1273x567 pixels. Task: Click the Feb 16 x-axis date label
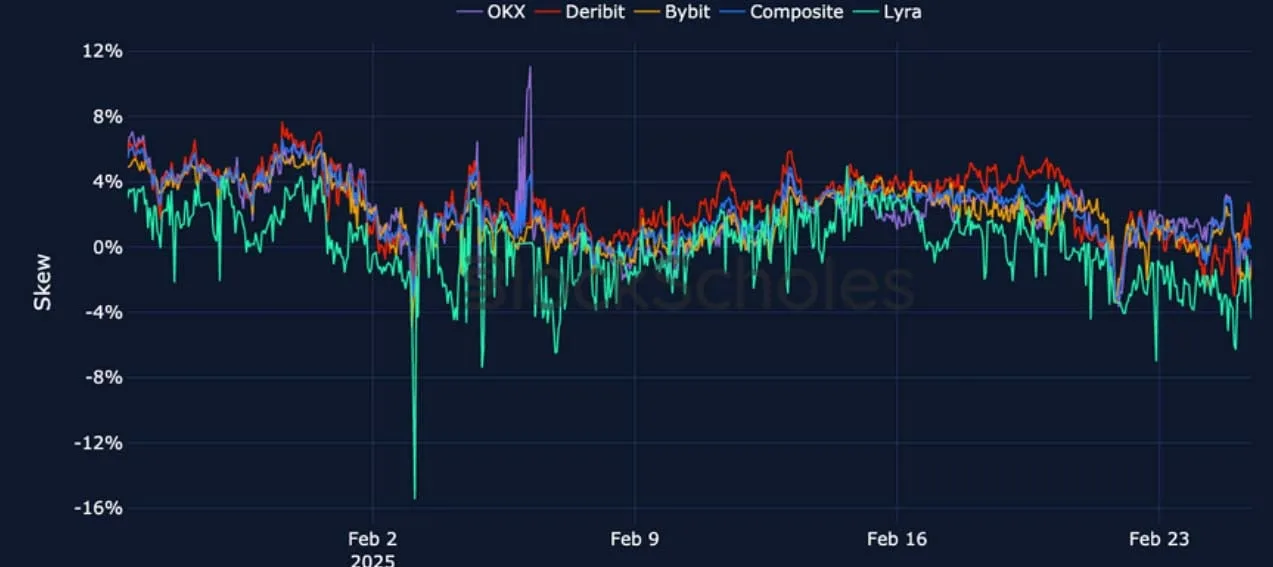pyautogui.click(x=897, y=540)
